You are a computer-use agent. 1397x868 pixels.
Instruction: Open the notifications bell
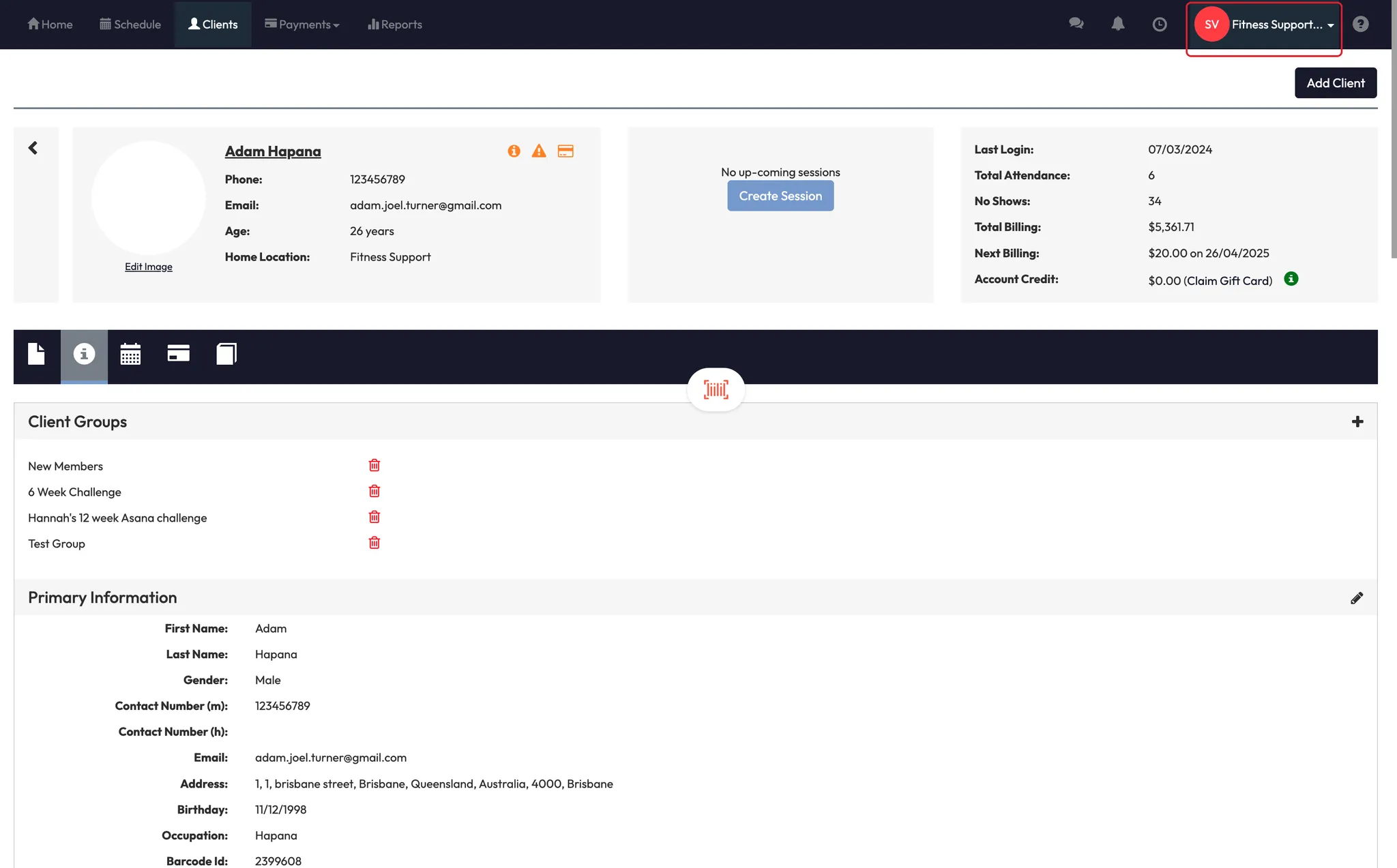[1117, 25]
